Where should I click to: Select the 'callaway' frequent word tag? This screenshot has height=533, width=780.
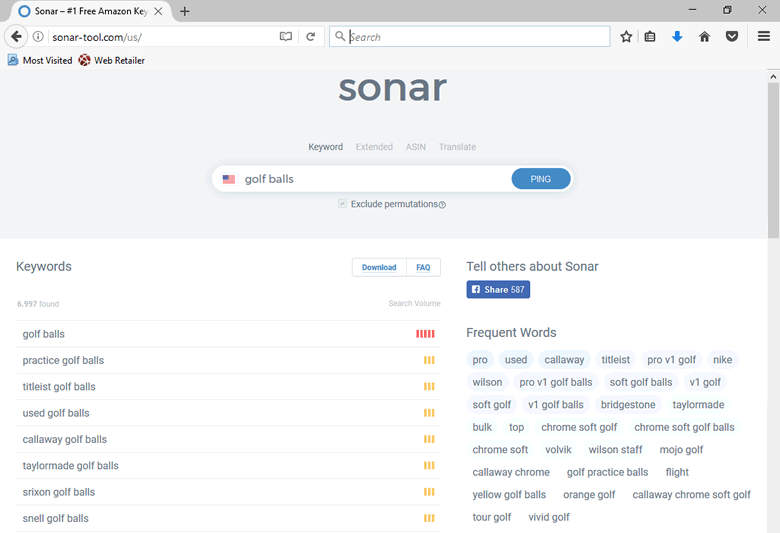pyautogui.click(x=564, y=360)
